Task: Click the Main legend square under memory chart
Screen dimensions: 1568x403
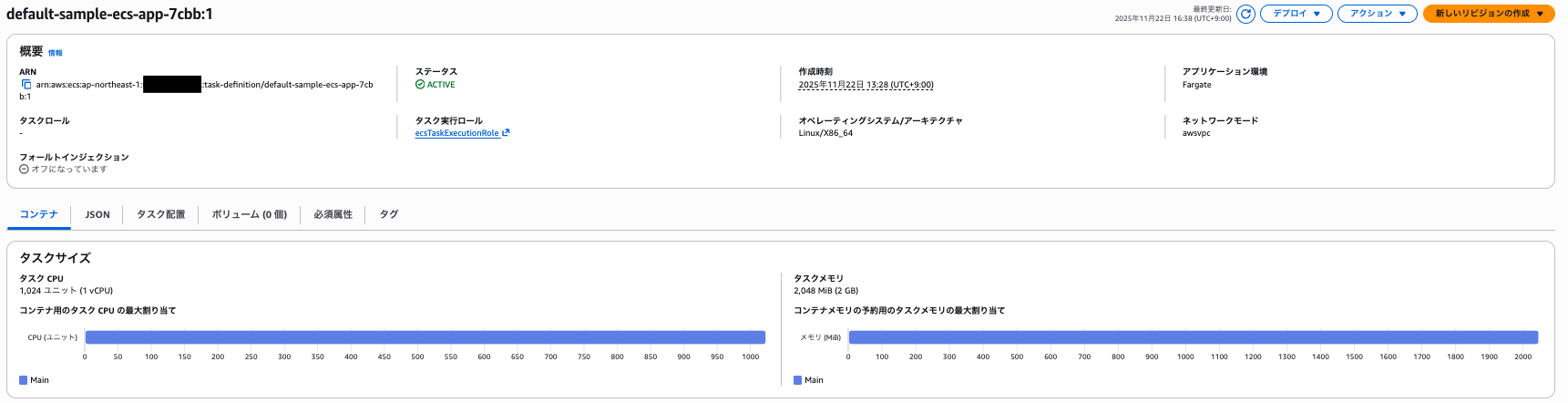Action: 798,380
